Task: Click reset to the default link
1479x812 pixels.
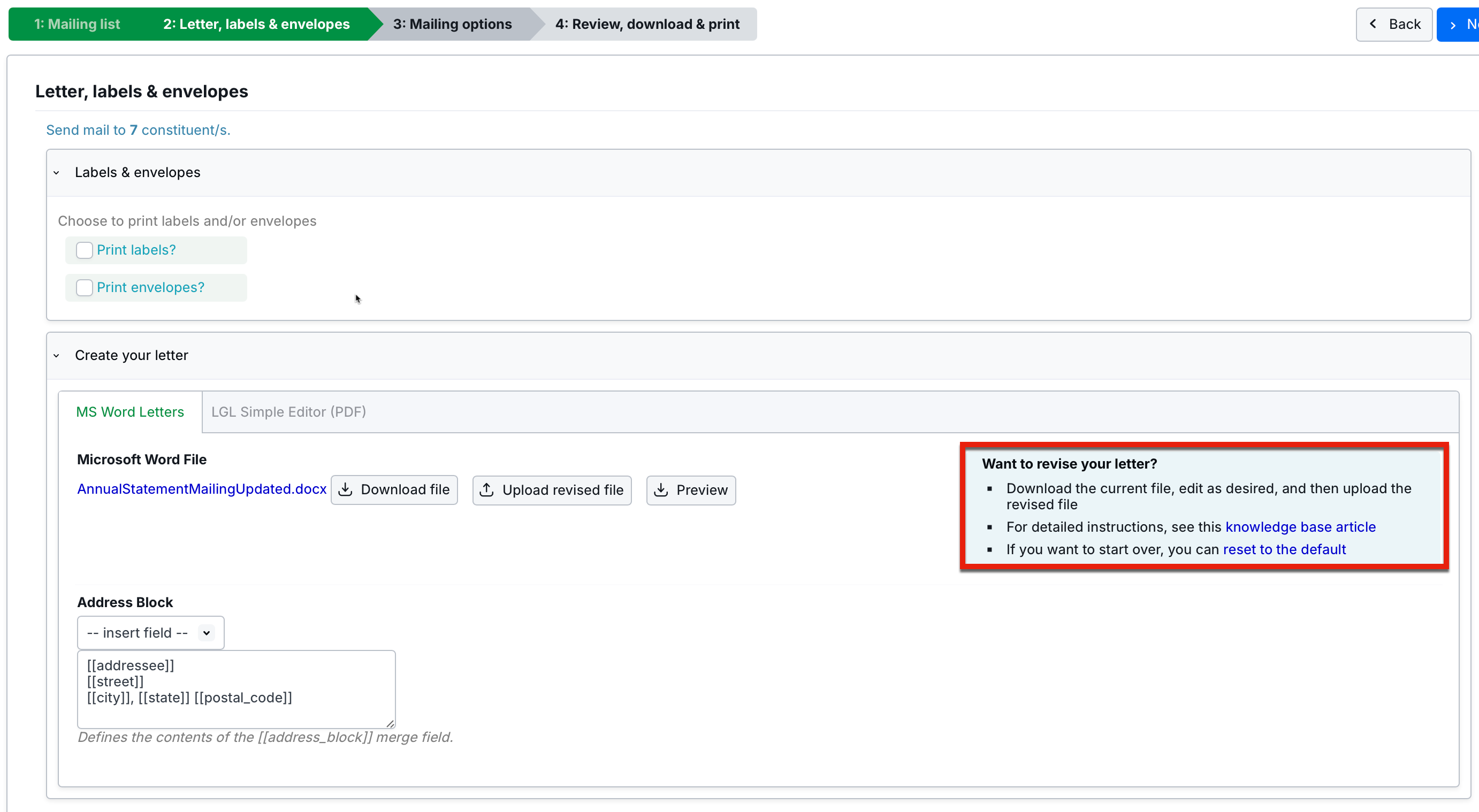Action: coord(1284,549)
